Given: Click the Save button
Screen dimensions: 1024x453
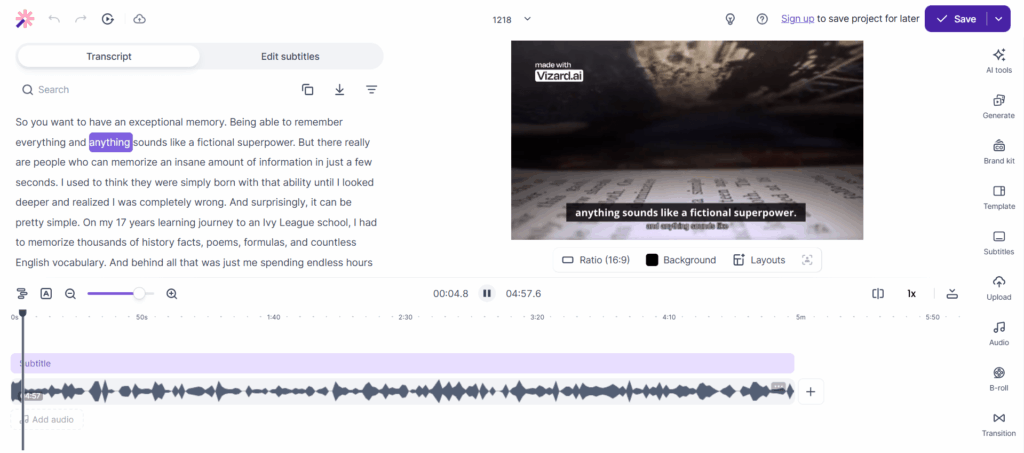Looking at the screenshot, I should pos(955,19).
